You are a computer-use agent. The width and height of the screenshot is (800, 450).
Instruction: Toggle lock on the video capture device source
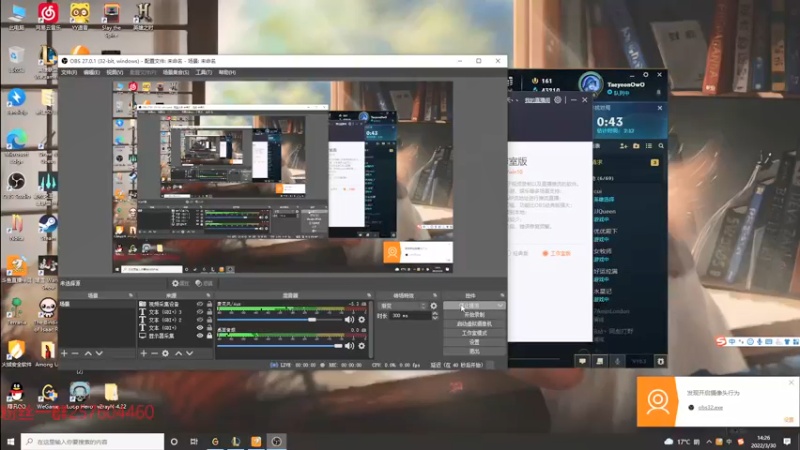click(209, 304)
